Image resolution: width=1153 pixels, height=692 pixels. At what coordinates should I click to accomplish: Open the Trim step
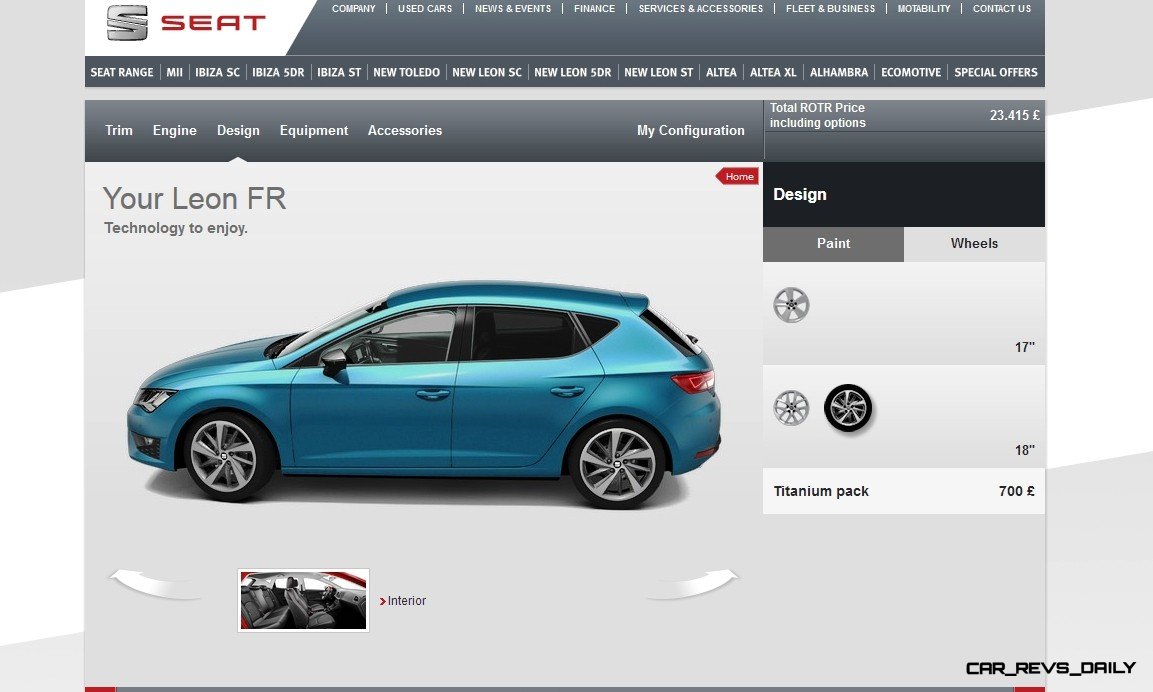(x=119, y=130)
